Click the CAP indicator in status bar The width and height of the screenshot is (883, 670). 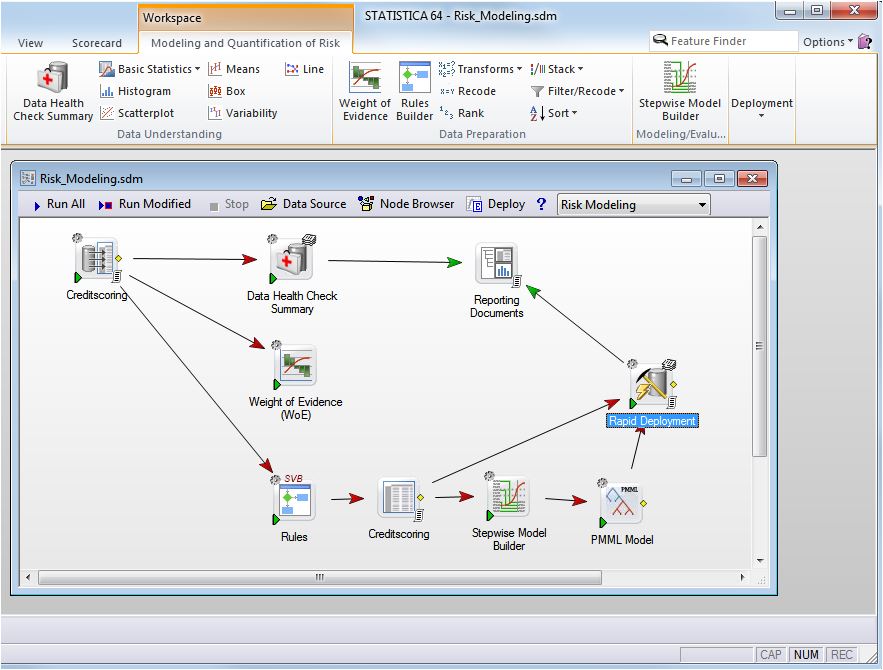point(770,654)
